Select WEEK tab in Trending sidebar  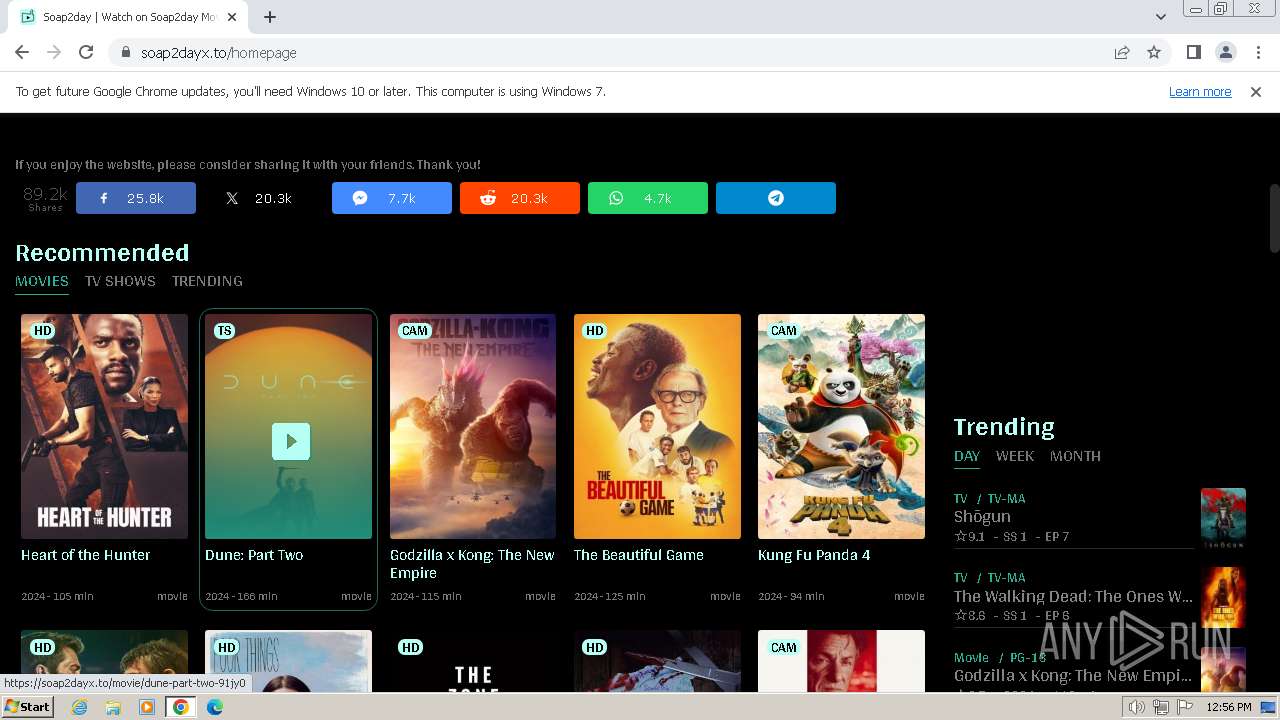click(x=1015, y=456)
